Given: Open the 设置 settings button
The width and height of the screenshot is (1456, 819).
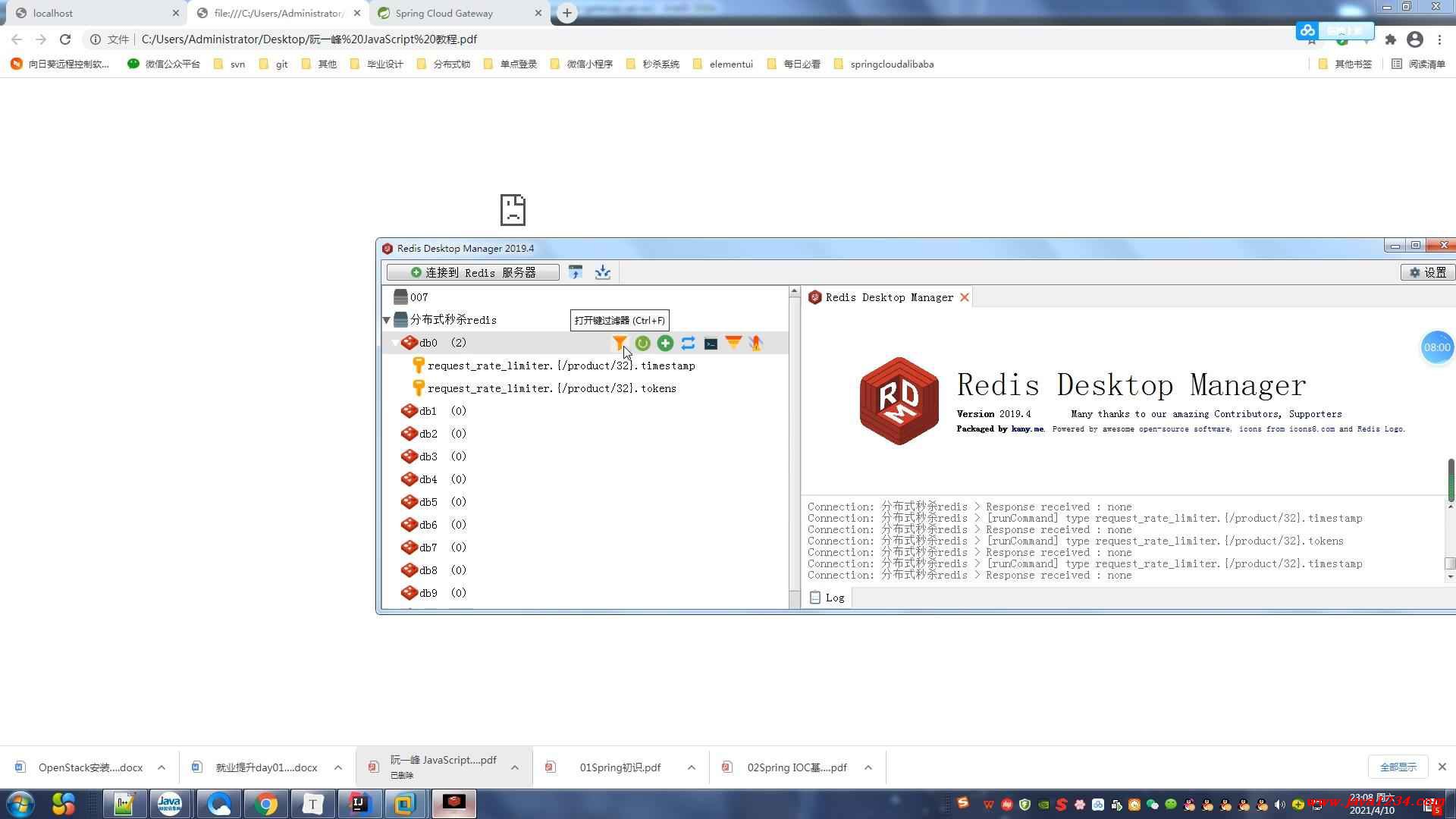Looking at the screenshot, I should click(1427, 272).
